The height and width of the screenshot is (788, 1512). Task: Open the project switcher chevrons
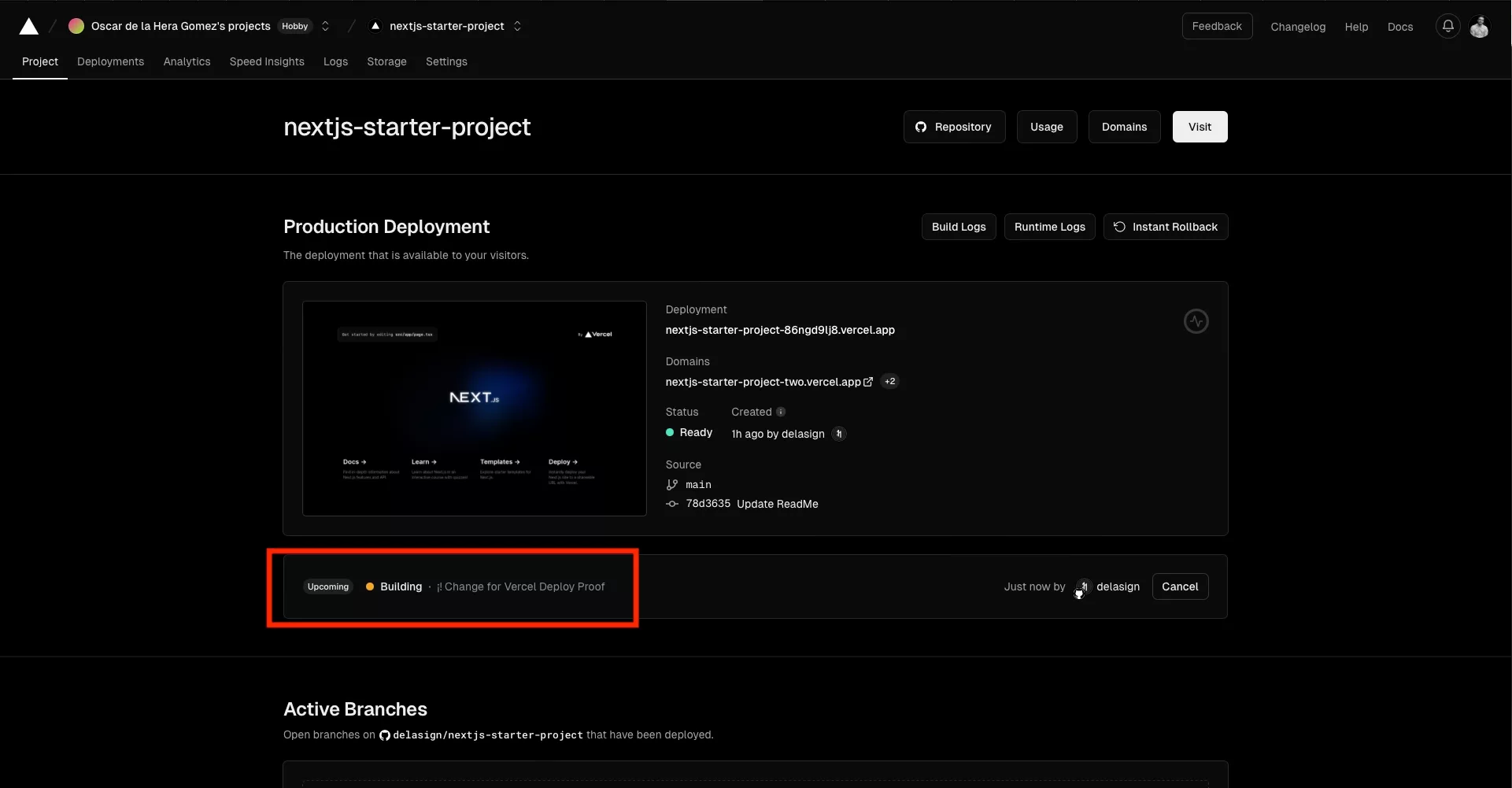tap(517, 26)
